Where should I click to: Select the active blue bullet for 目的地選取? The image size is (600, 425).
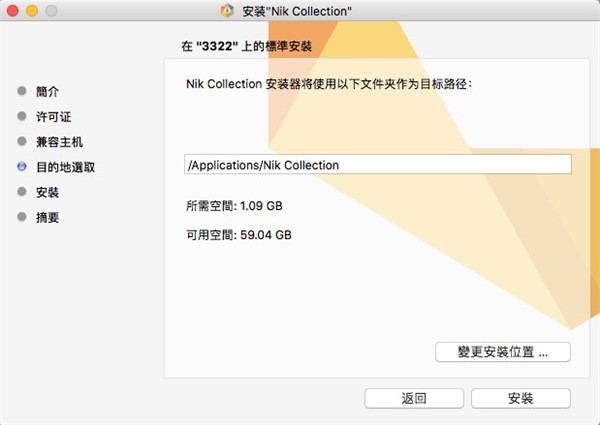coord(22,167)
